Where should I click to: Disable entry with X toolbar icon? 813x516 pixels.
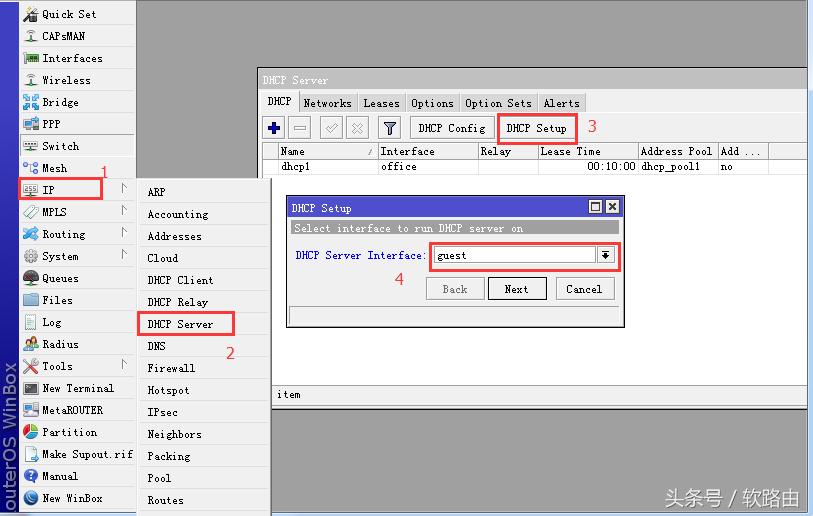pyautogui.click(x=357, y=128)
